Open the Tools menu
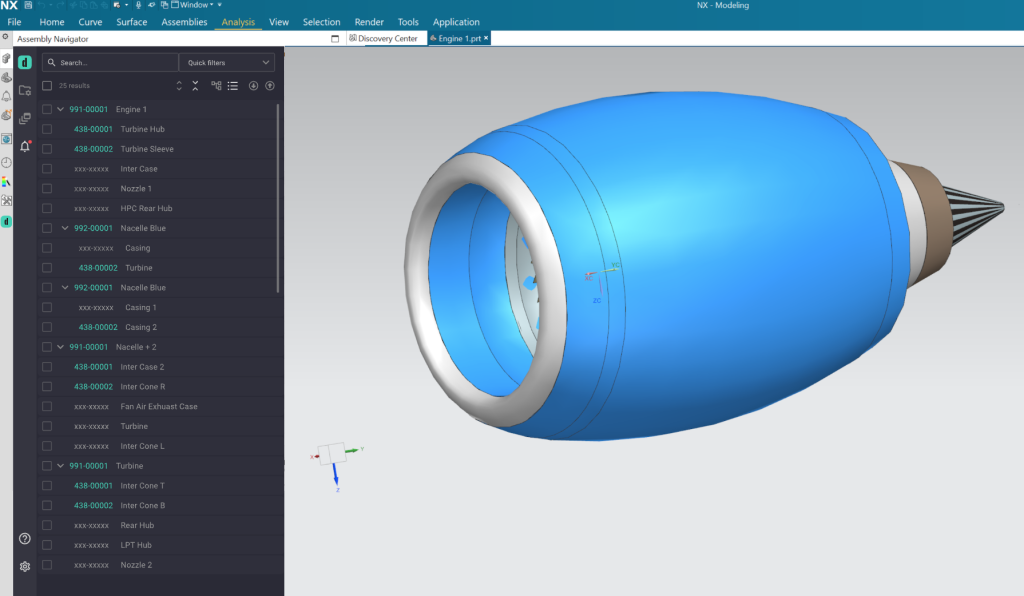The width and height of the screenshot is (1024, 596). 407,21
